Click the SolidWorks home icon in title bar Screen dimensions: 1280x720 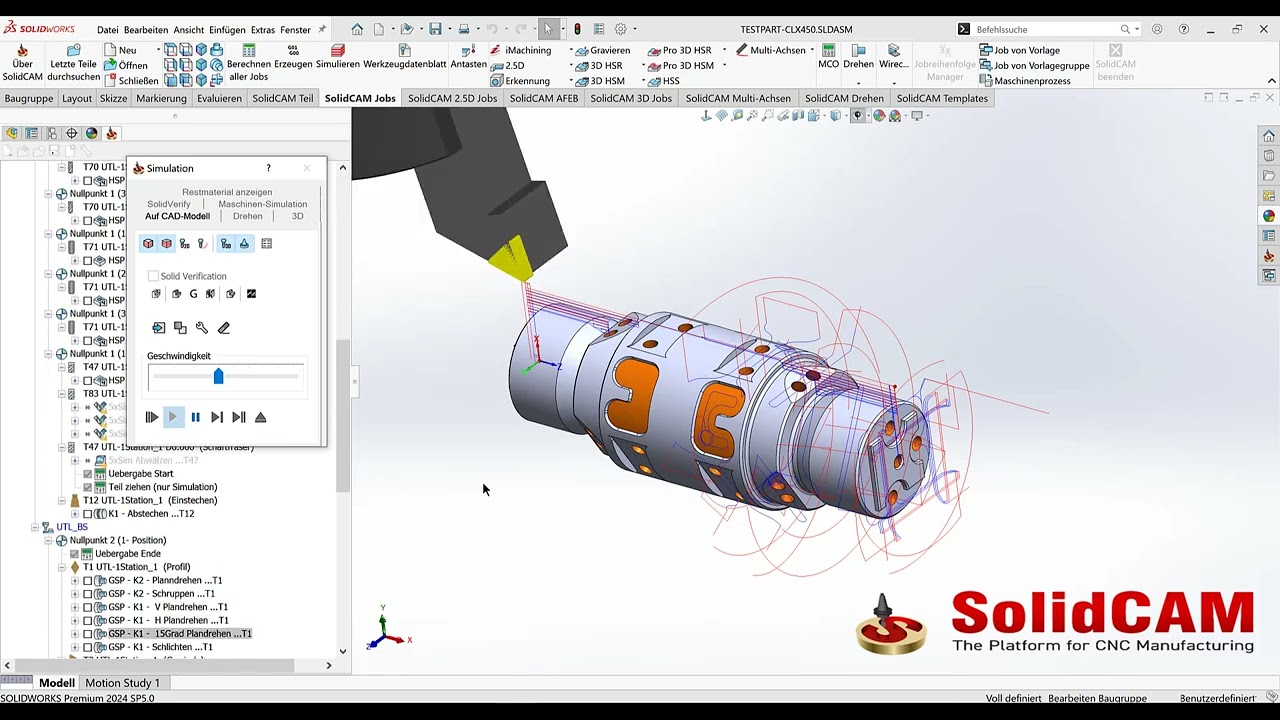pyautogui.click(x=357, y=29)
